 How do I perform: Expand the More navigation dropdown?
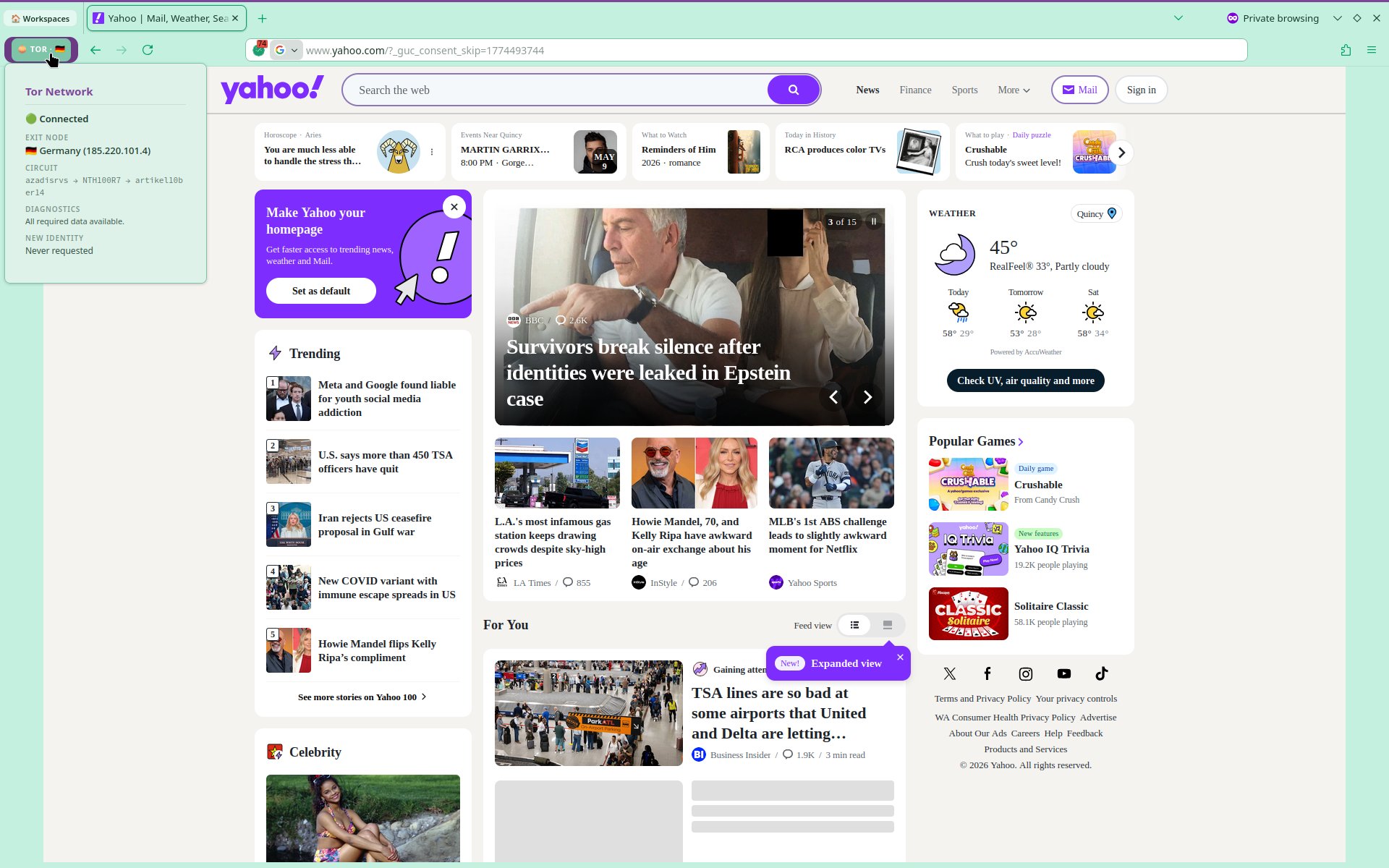(1014, 90)
